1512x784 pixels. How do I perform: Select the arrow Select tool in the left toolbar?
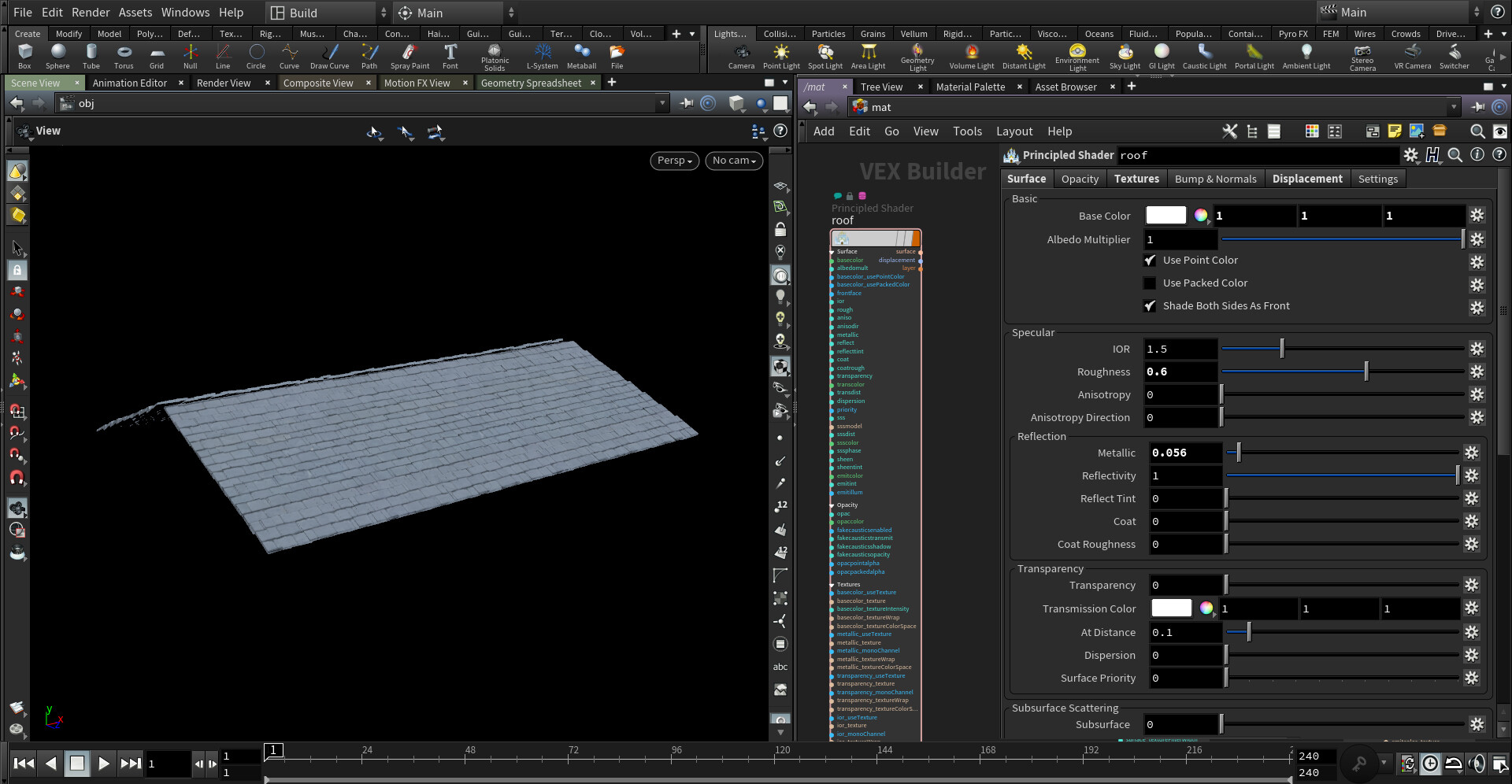17,248
